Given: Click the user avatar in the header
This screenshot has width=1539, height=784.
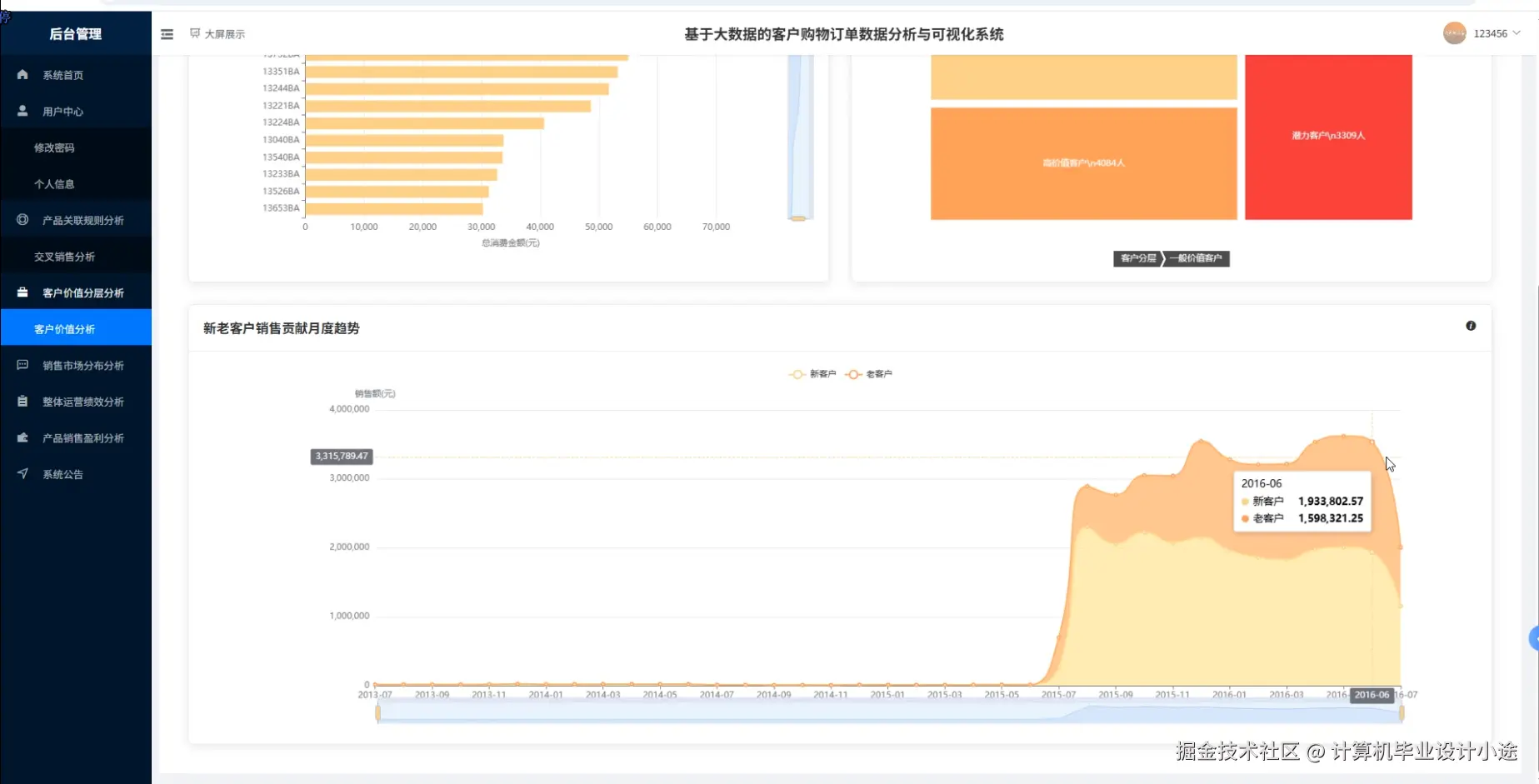Looking at the screenshot, I should click(1455, 33).
